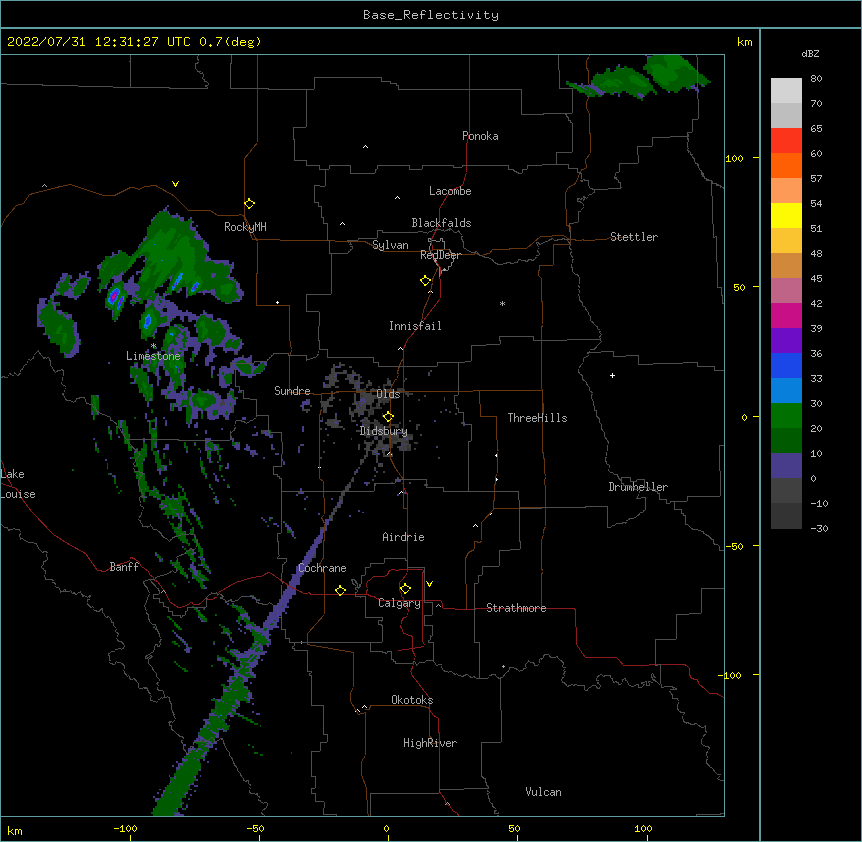Click the Lake Louise label
This screenshot has height=842, width=862.
pos(18,484)
